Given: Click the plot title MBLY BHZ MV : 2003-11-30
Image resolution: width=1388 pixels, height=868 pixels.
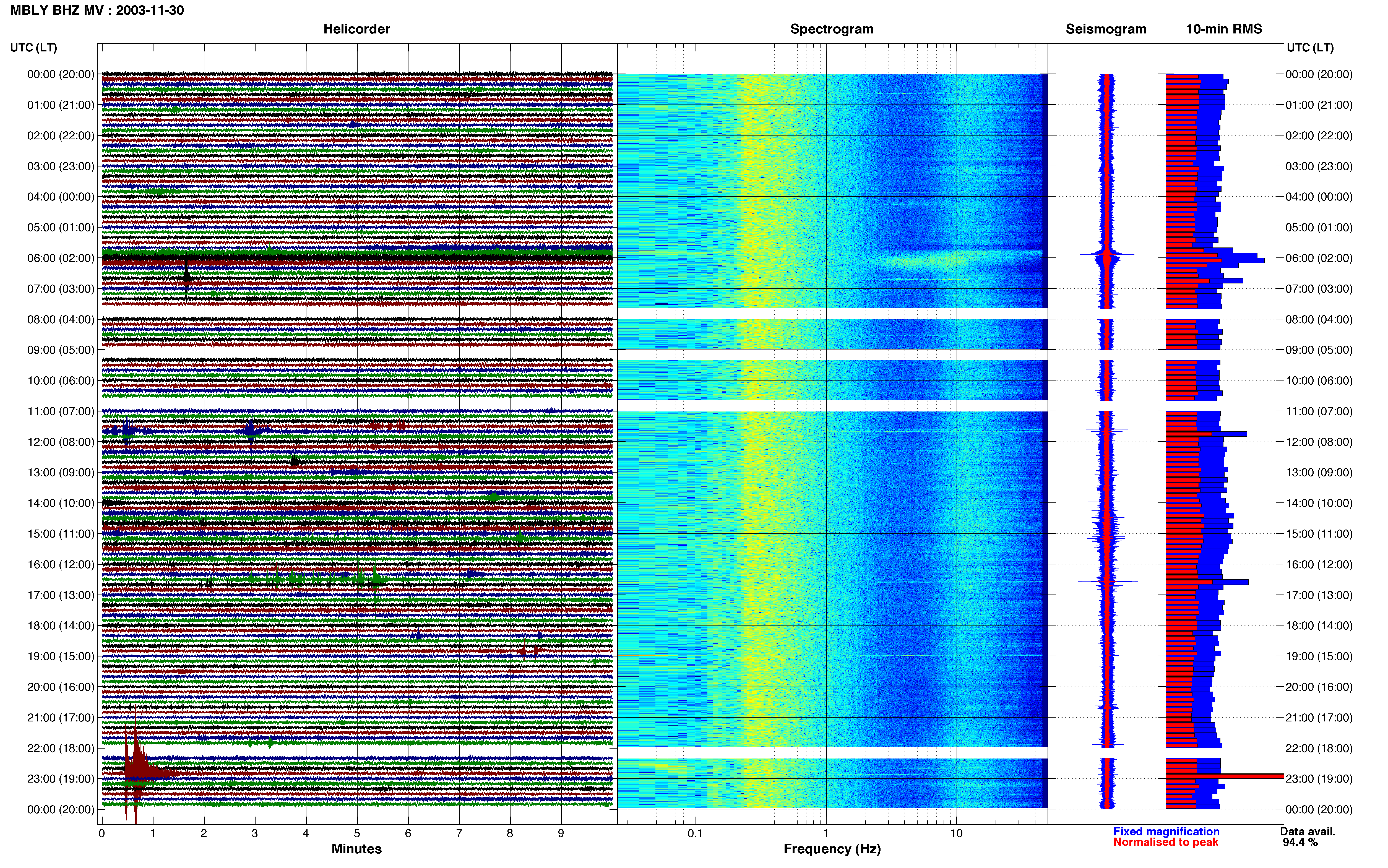Looking at the screenshot, I should 97,10.
